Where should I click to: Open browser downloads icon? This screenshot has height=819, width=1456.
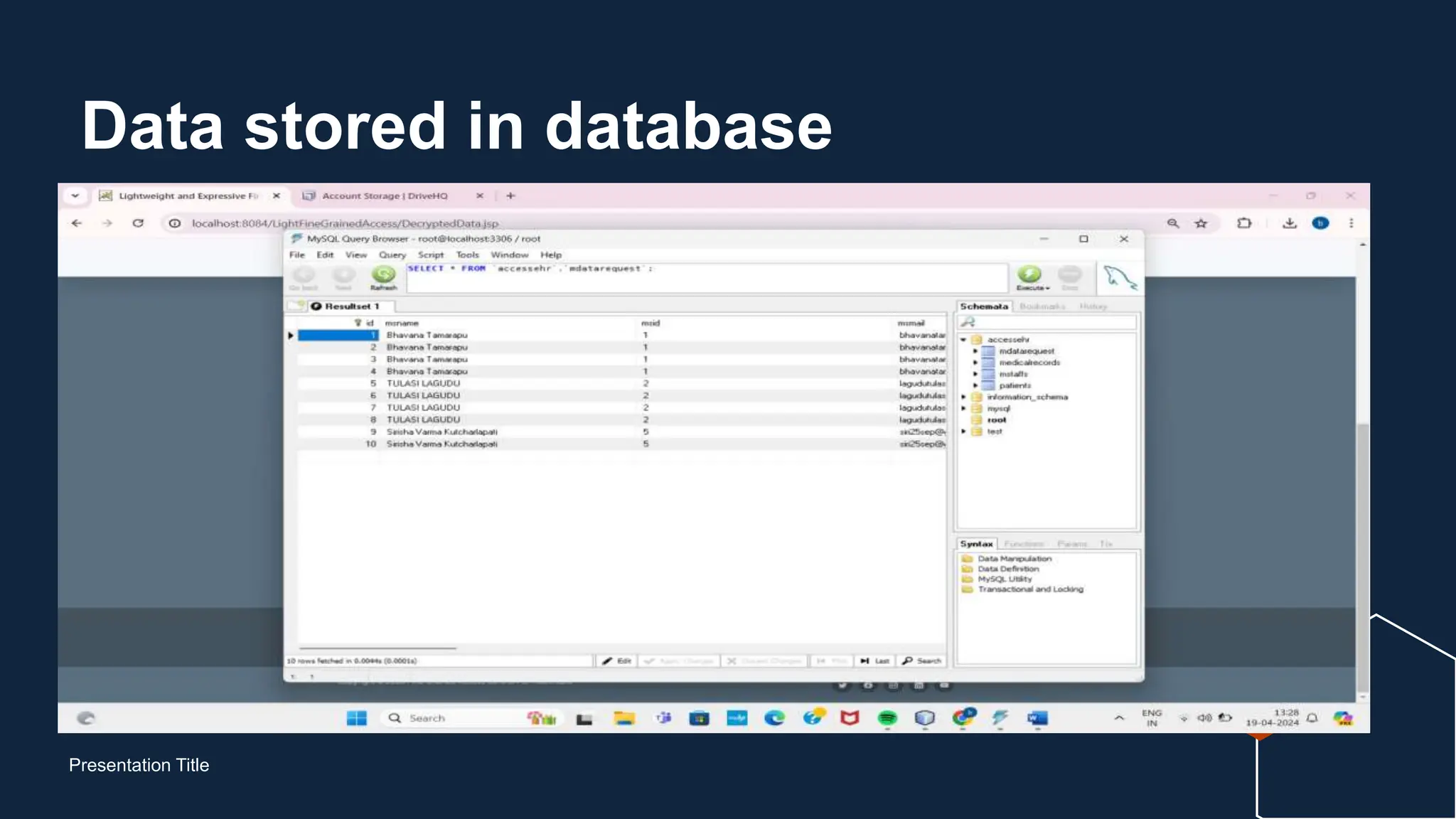(x=1289, y=223)
